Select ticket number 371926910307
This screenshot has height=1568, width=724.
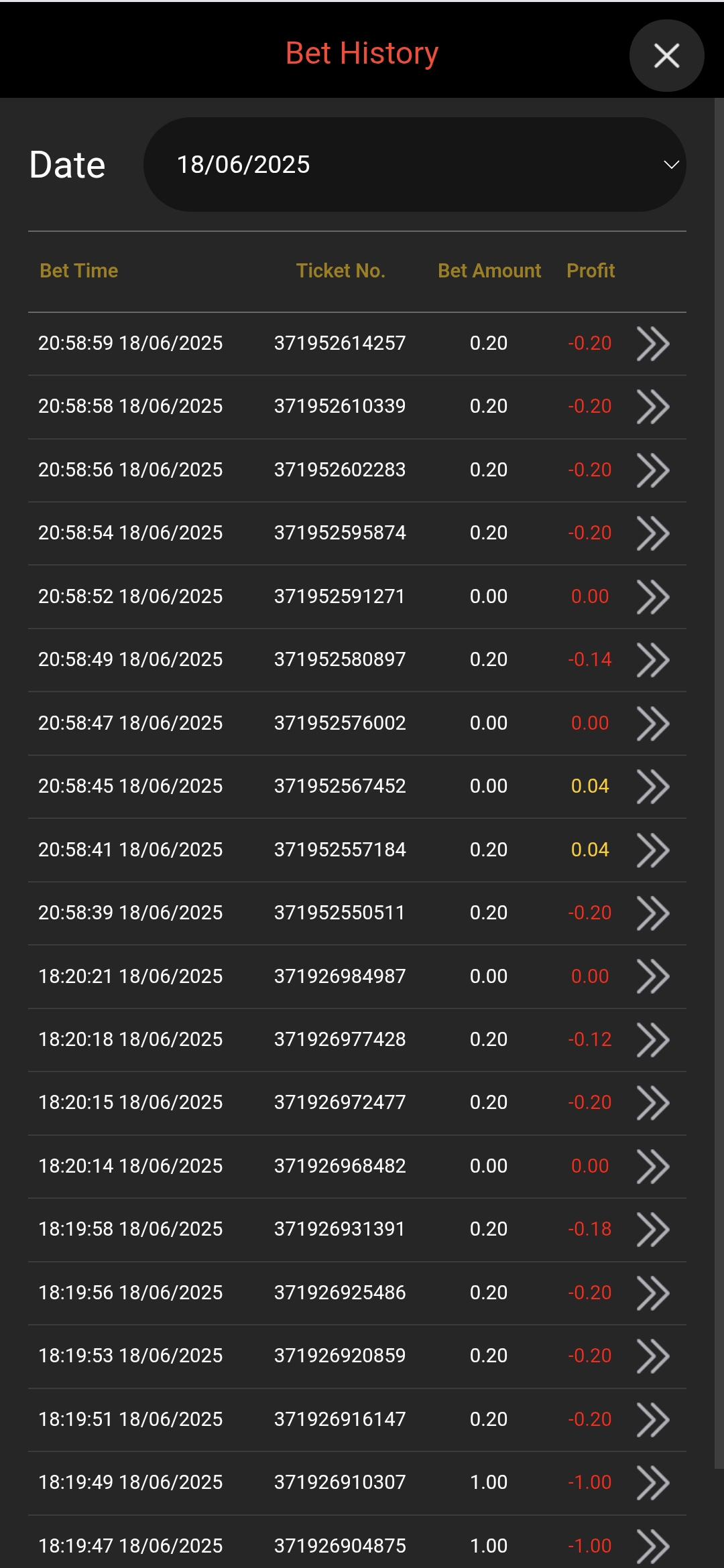(340, 1482)
